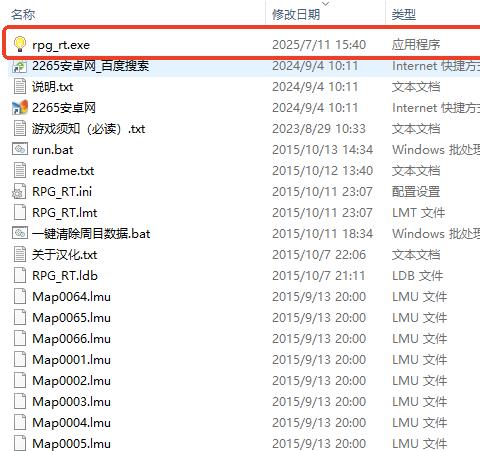
Task: Sort by the 类型 column header
Action: click(x=404, y=14)
